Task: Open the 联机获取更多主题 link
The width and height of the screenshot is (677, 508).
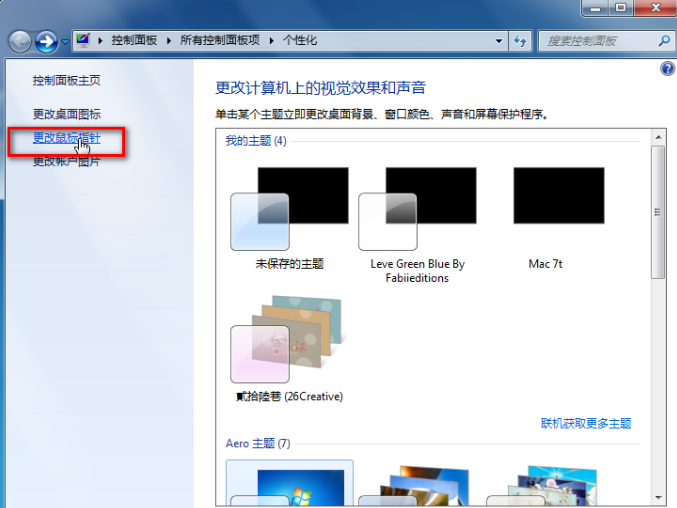Action: pos(586,423)
